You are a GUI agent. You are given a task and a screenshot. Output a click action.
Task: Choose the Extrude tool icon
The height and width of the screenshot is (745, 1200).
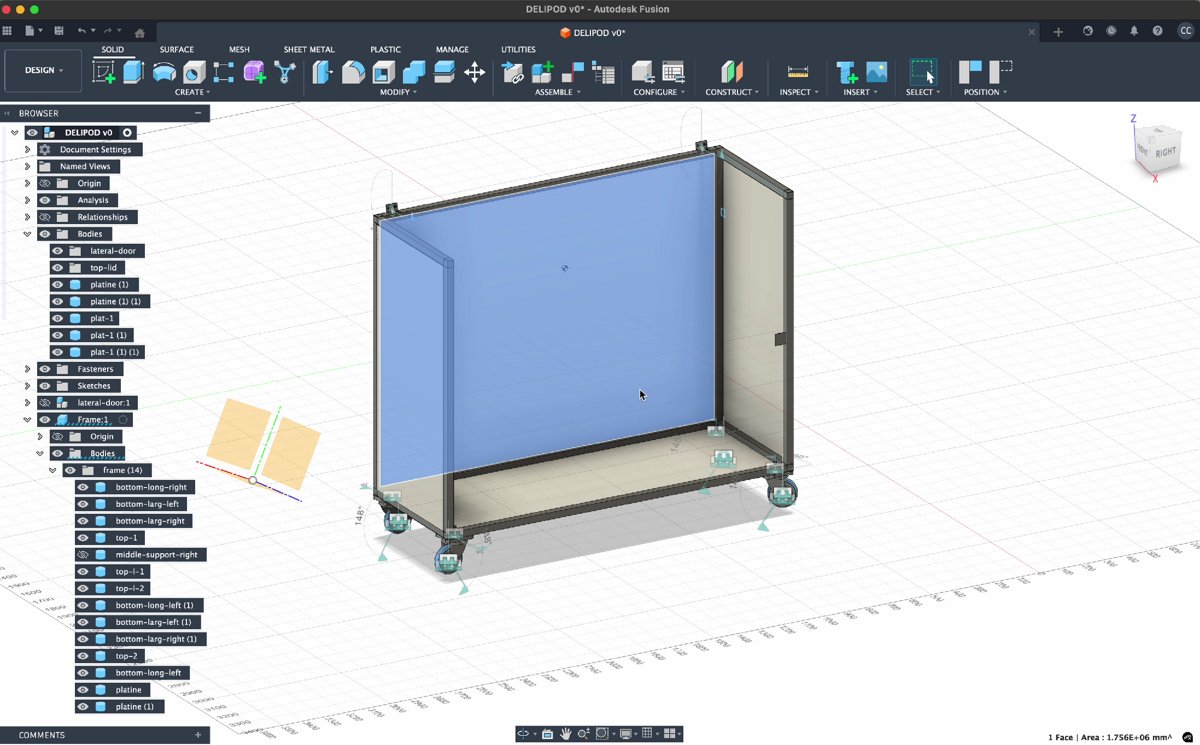[133, 71]
